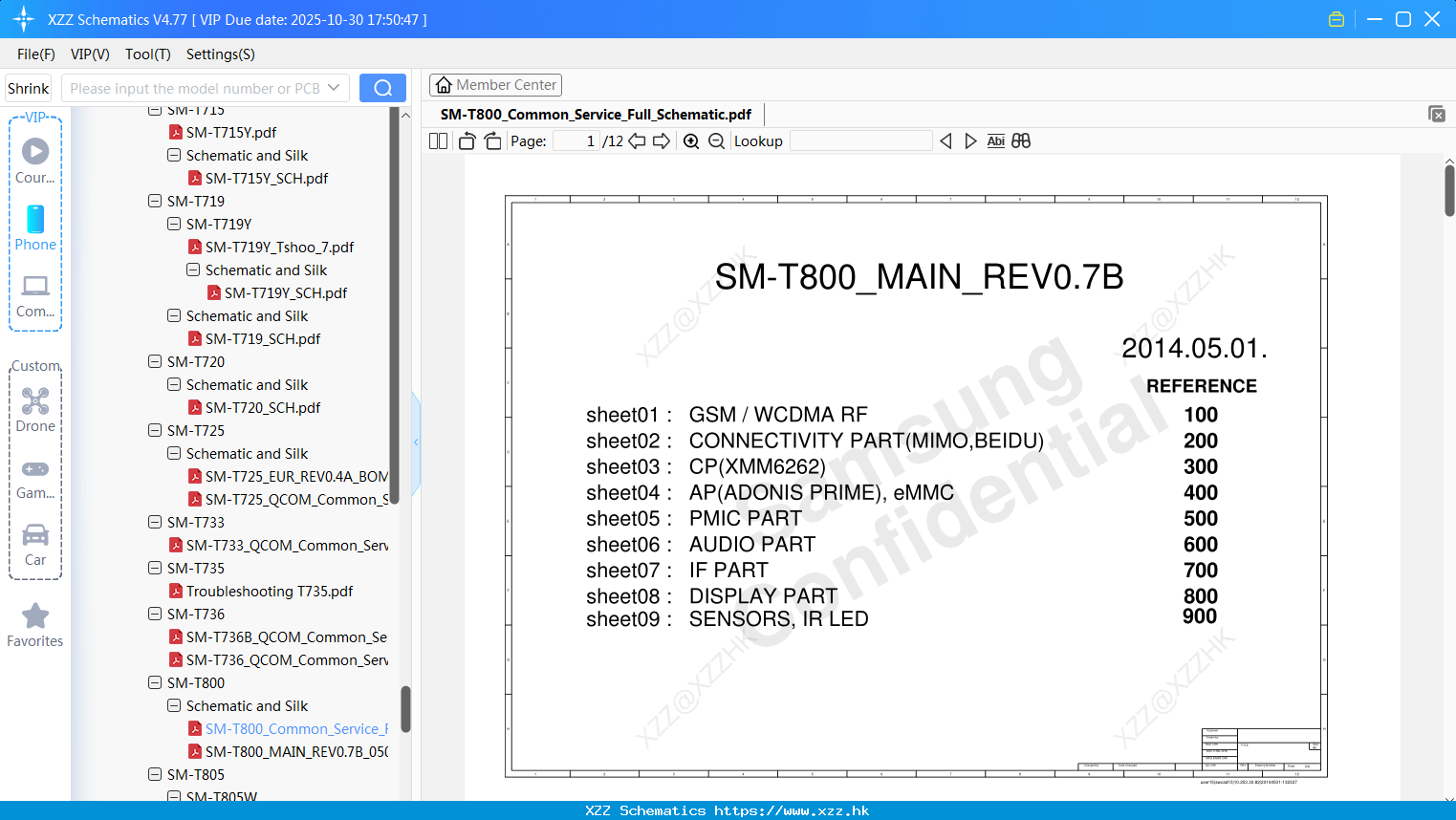Click the Lookup text field
The height and width of the screenshot is (820, 1456).
[860, 141]
